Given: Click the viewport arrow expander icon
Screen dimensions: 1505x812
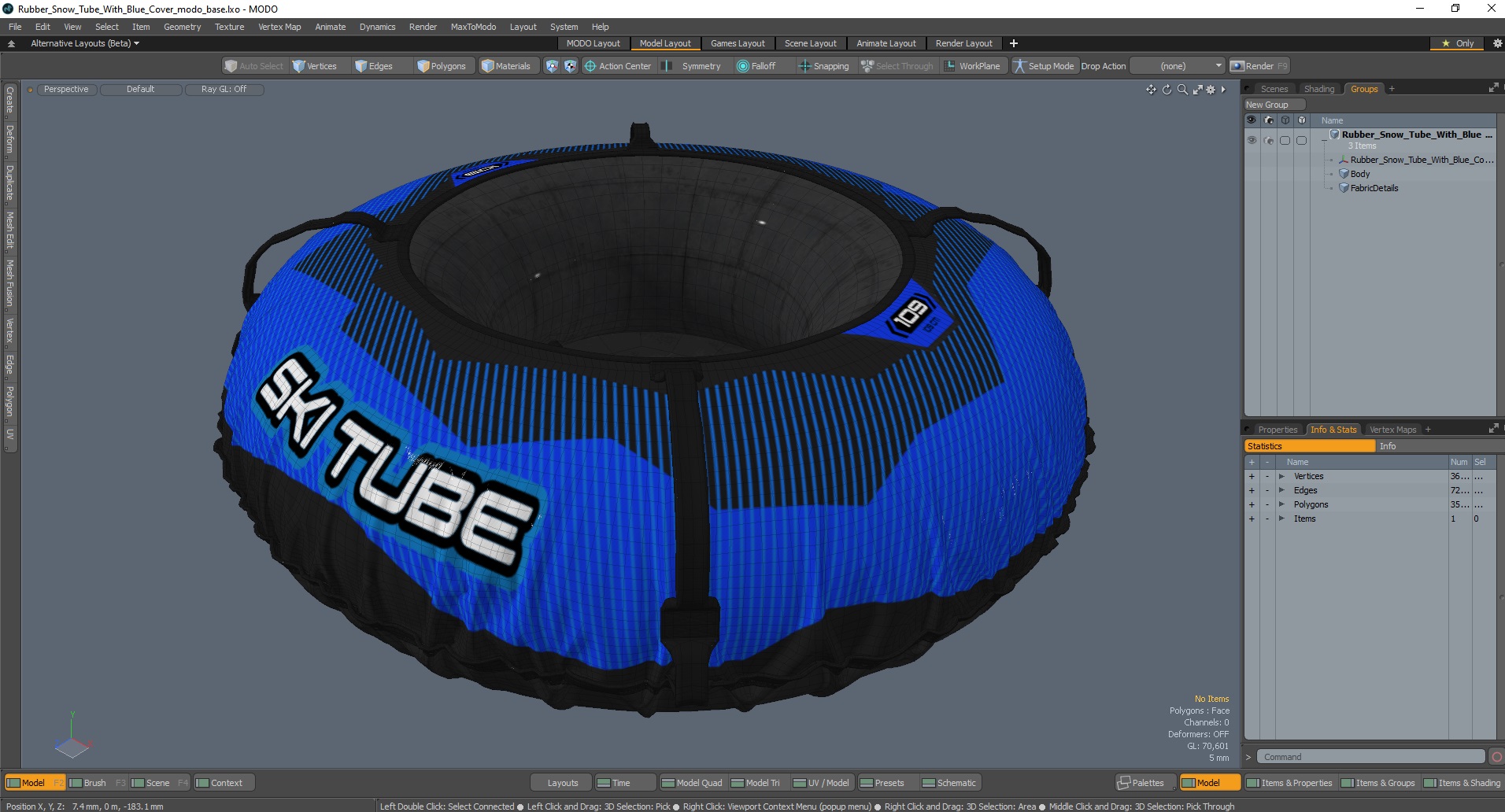Looking at the screenshot, I should pyautogui.click(x=1223, y=90).
